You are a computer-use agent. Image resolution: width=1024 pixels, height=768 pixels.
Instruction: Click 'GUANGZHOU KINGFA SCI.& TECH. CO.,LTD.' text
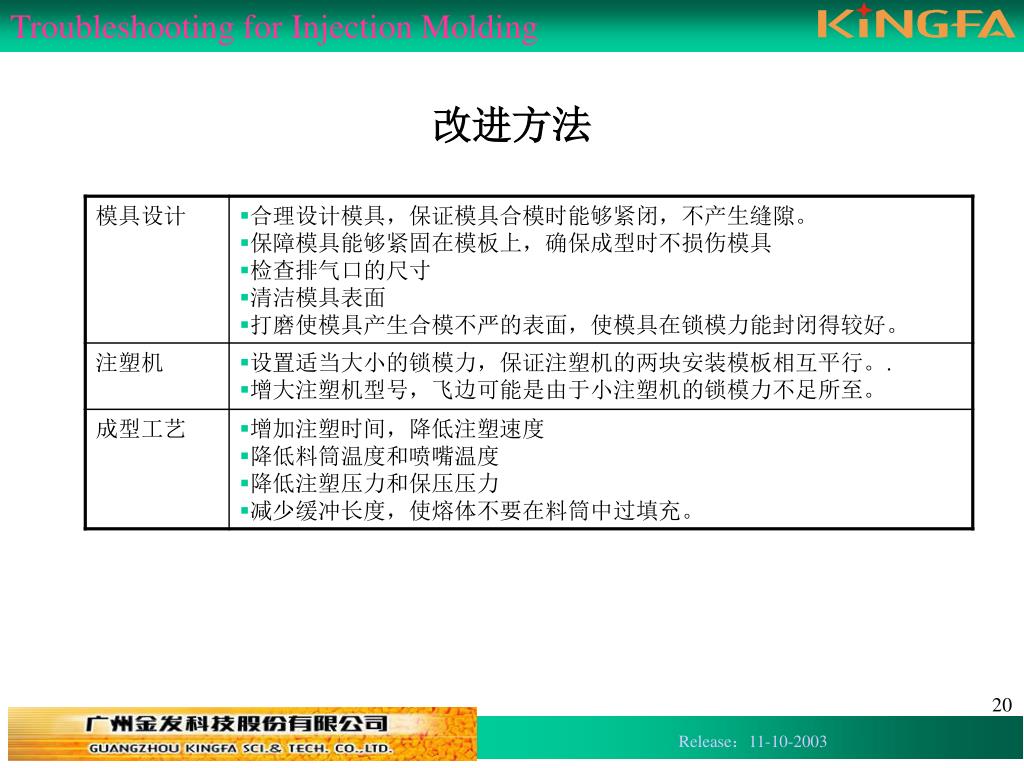[x=240, y=748]
